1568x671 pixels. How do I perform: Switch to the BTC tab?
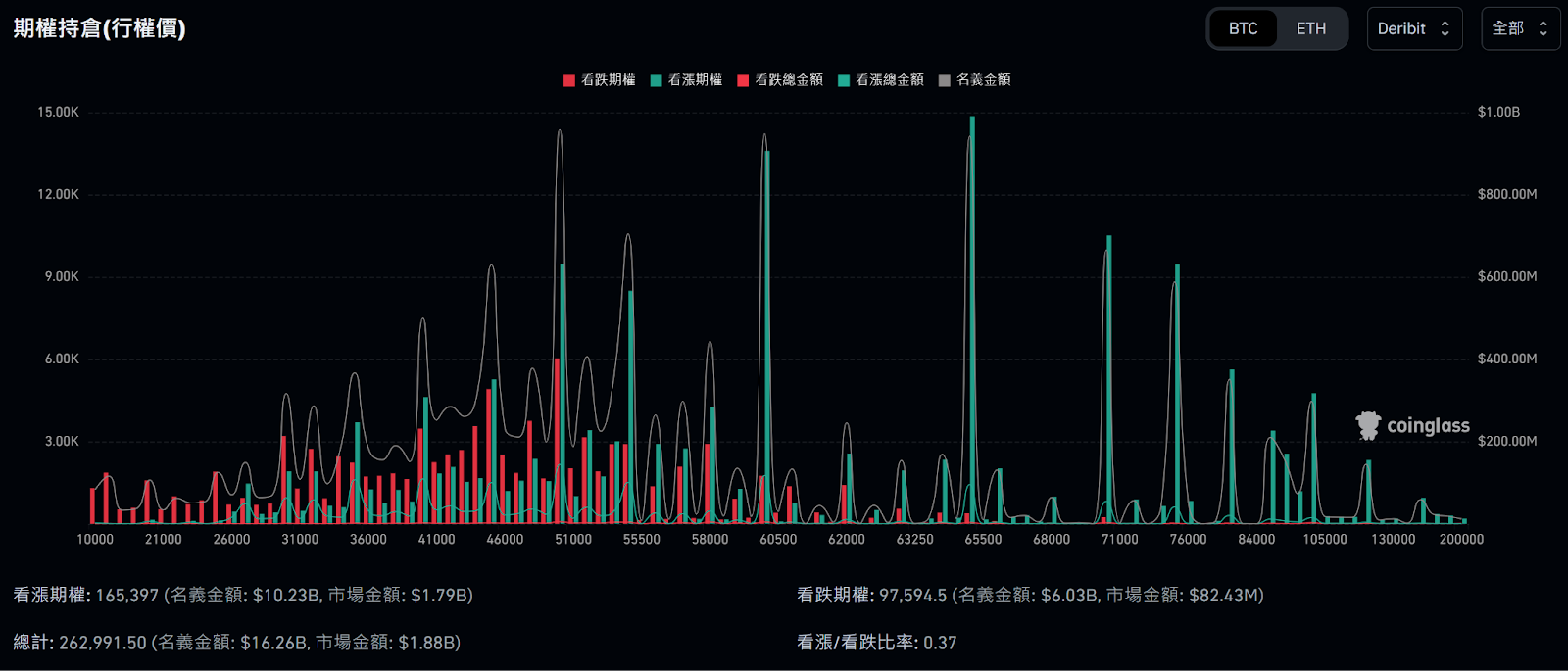[1243, 28]
